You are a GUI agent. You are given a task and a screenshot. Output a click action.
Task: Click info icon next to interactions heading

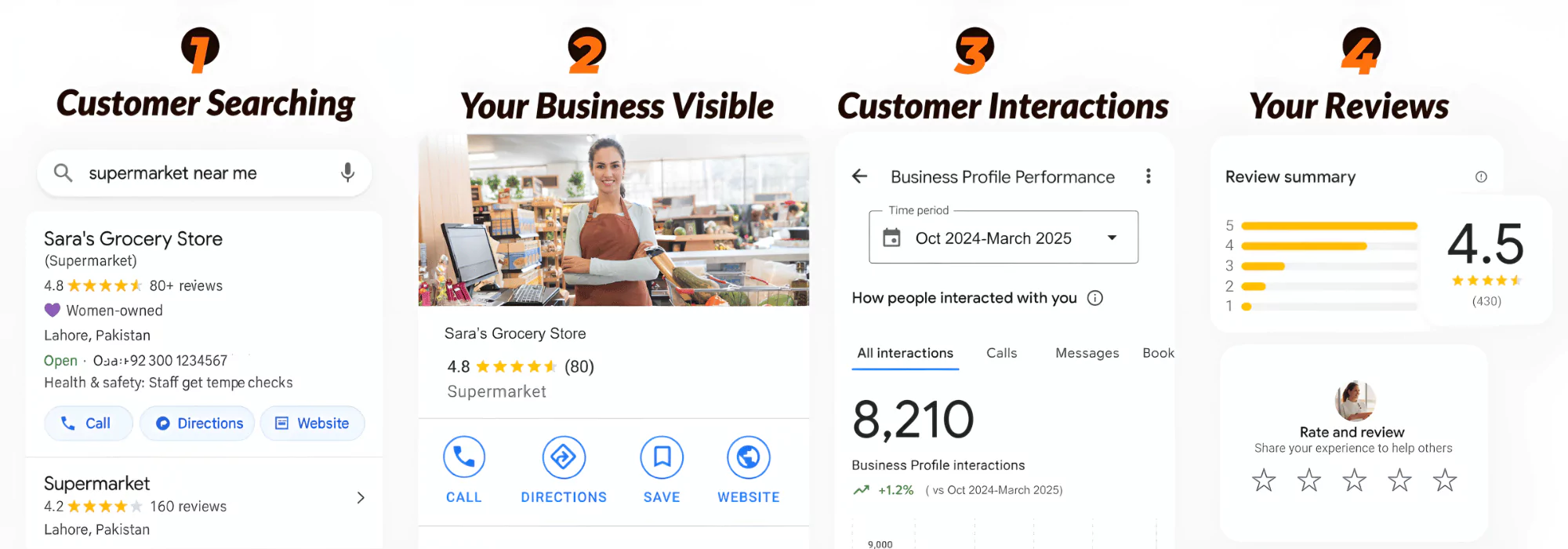[1095, 298]
